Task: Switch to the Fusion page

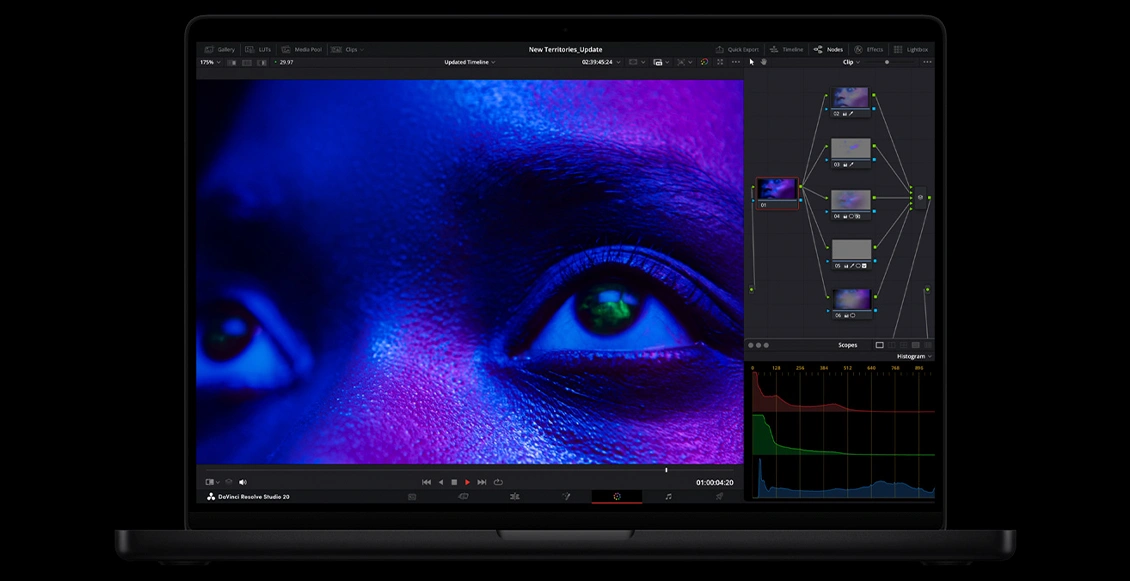Action: 567,496
